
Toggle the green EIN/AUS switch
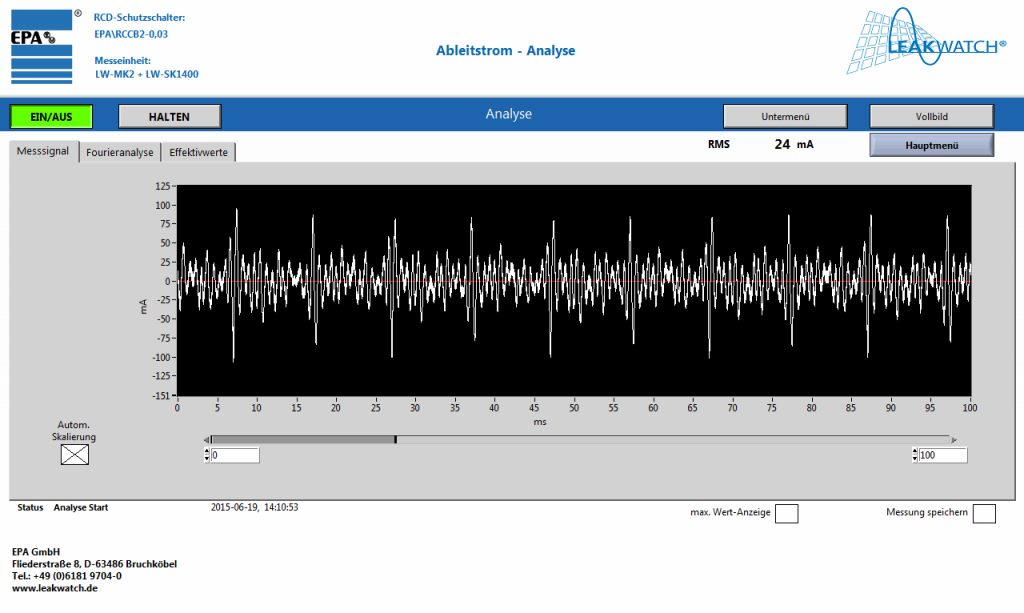click(50, 116)
